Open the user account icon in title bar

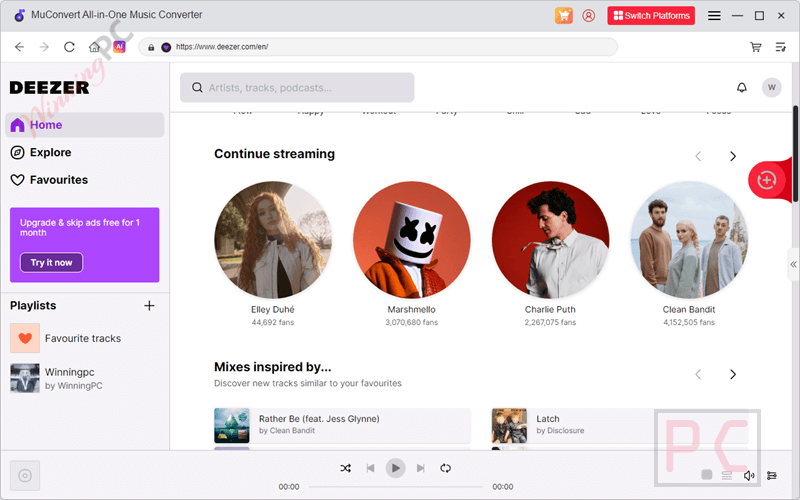tap(588, 15)
